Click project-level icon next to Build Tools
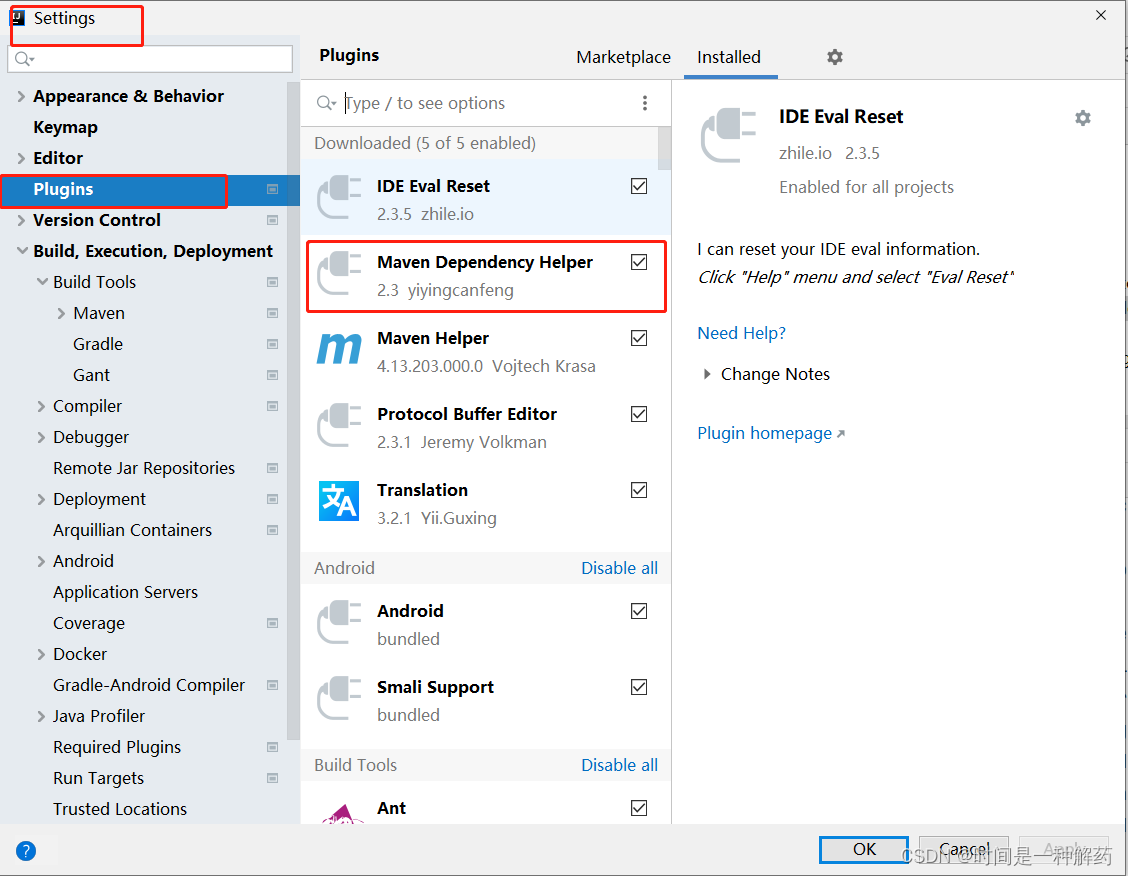 (273, 282)
